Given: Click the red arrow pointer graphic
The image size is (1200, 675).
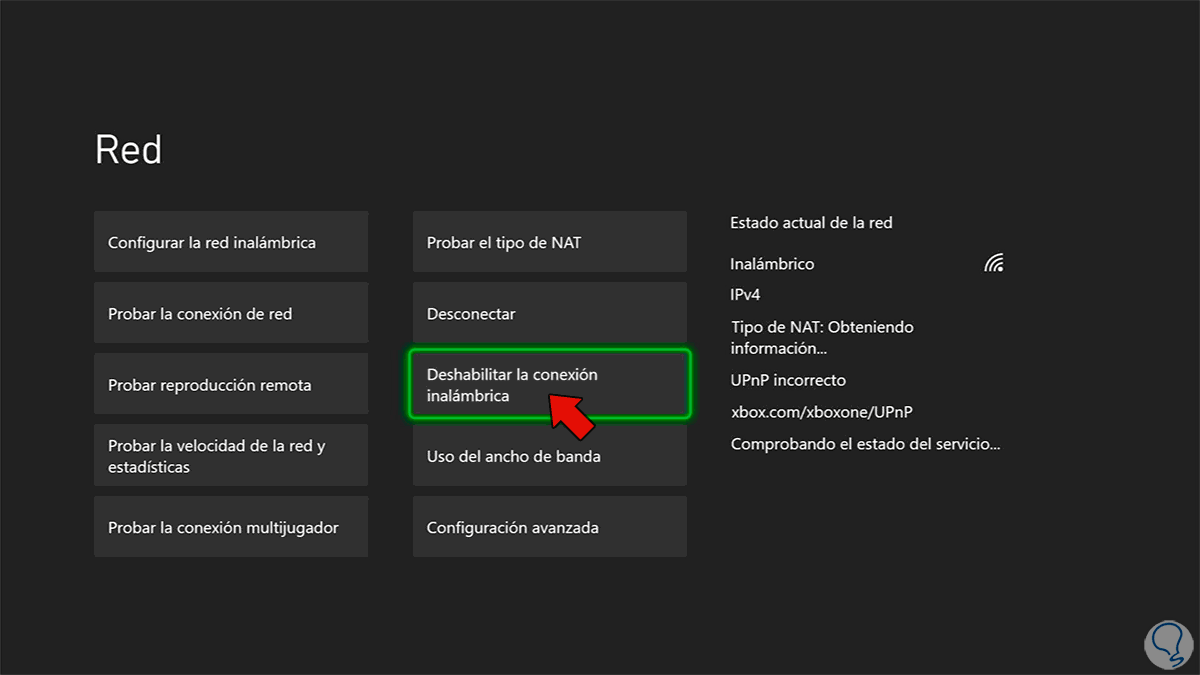Looking at the screenshot, I should click(x=570, y=413).
